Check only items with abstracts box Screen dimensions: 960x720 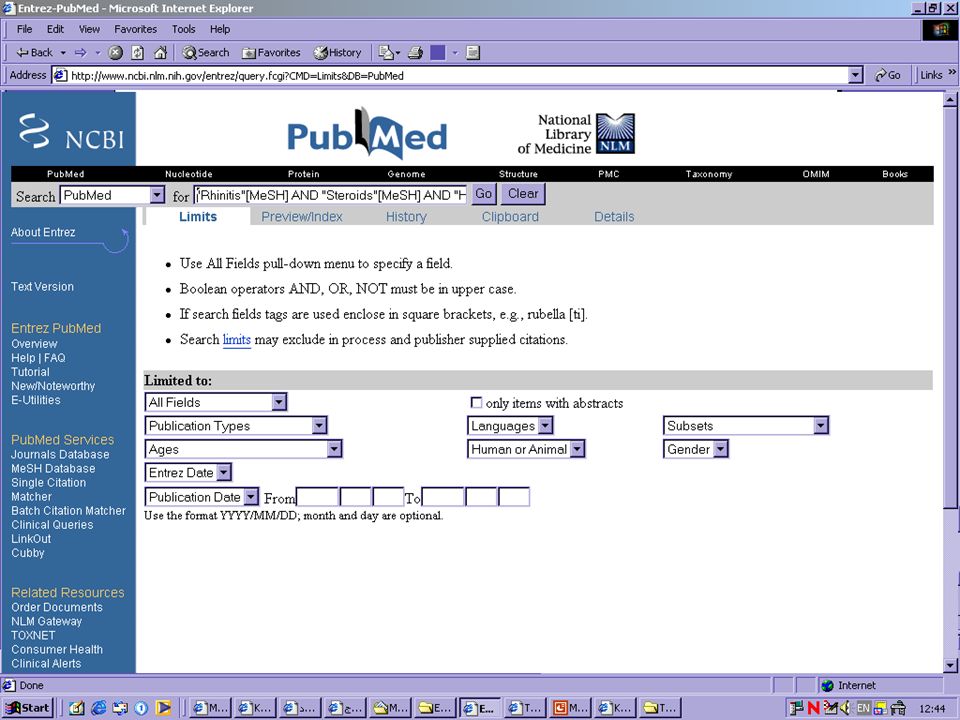point(476,402)
